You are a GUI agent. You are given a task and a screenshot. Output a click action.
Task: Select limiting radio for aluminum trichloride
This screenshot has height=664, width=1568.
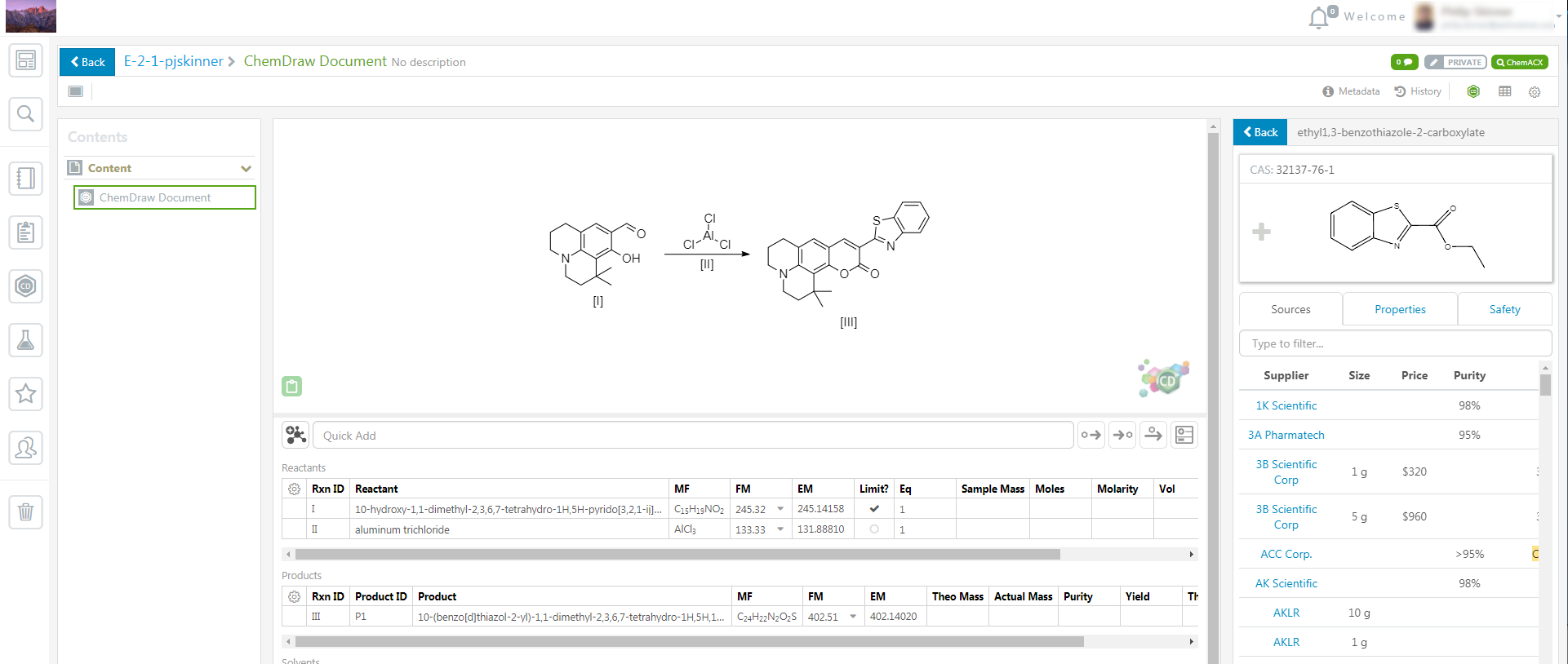pyautogui.click(x=874, y=529)
